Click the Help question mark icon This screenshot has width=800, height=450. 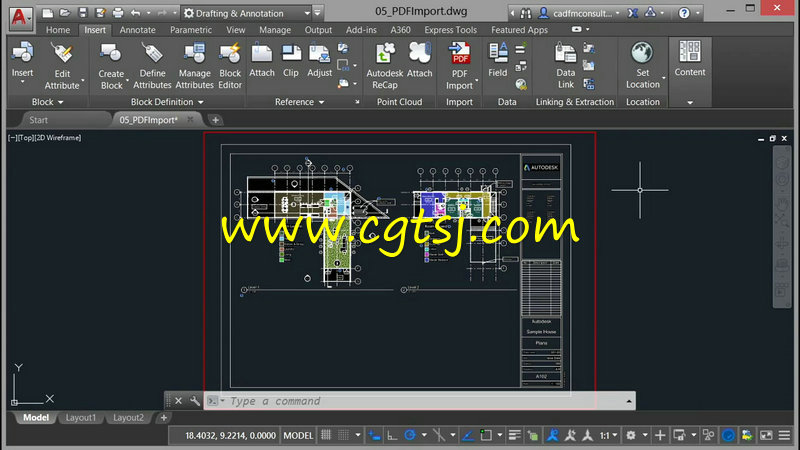(x=684, y=13)
